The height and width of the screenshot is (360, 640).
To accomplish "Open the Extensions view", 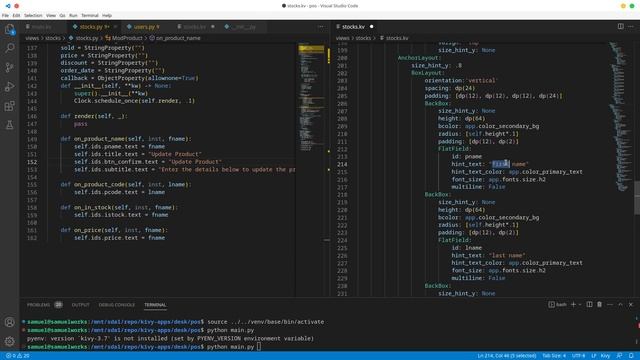I will pyautogui.click(x=9, y=106).
